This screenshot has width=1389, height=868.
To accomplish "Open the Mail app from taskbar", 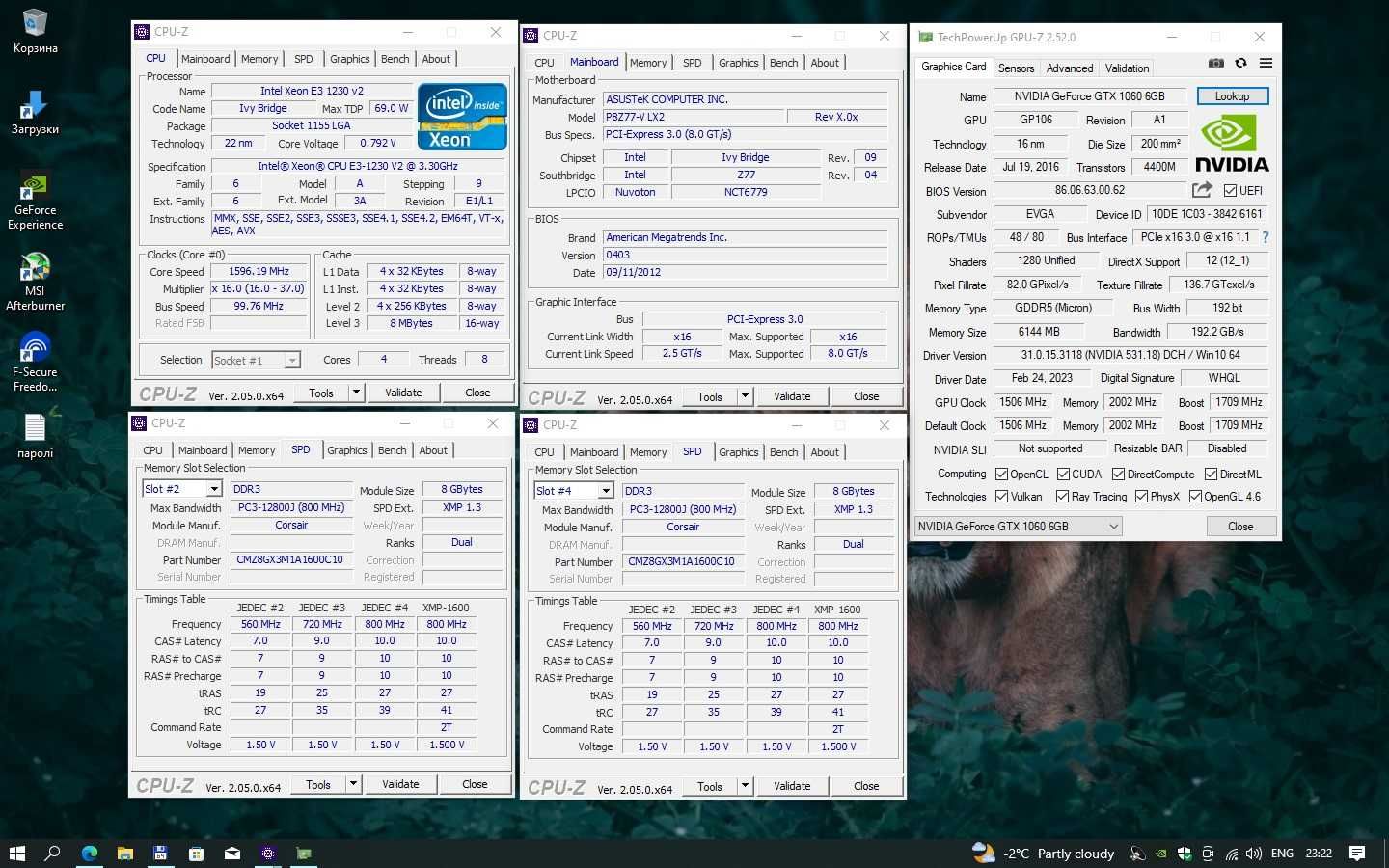I will [231, 854].
